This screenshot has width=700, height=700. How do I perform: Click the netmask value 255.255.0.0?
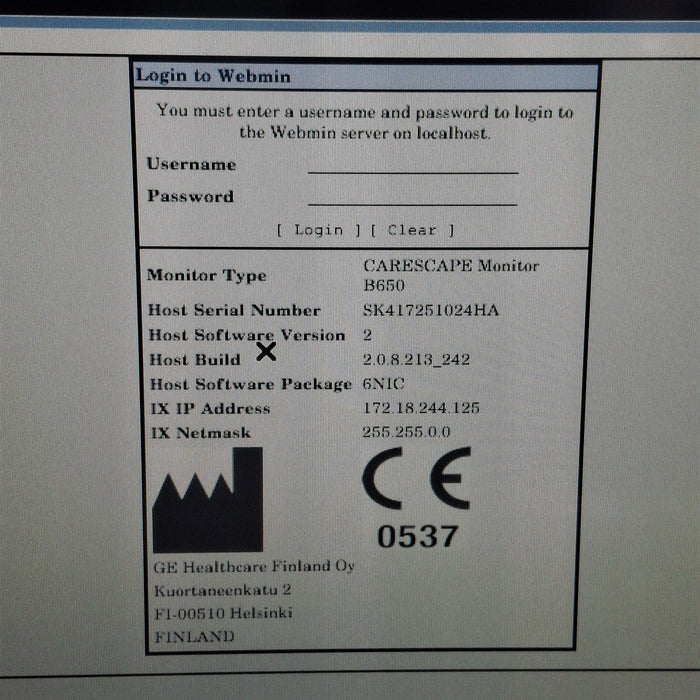pyautogui.click(x=406, y=432)
